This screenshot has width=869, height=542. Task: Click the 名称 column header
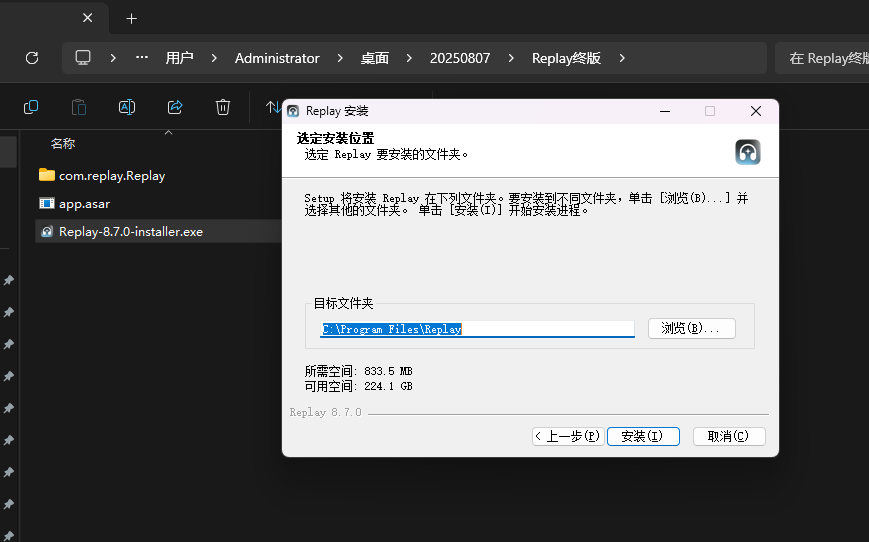pyautogui.click(x=63, y=144)
